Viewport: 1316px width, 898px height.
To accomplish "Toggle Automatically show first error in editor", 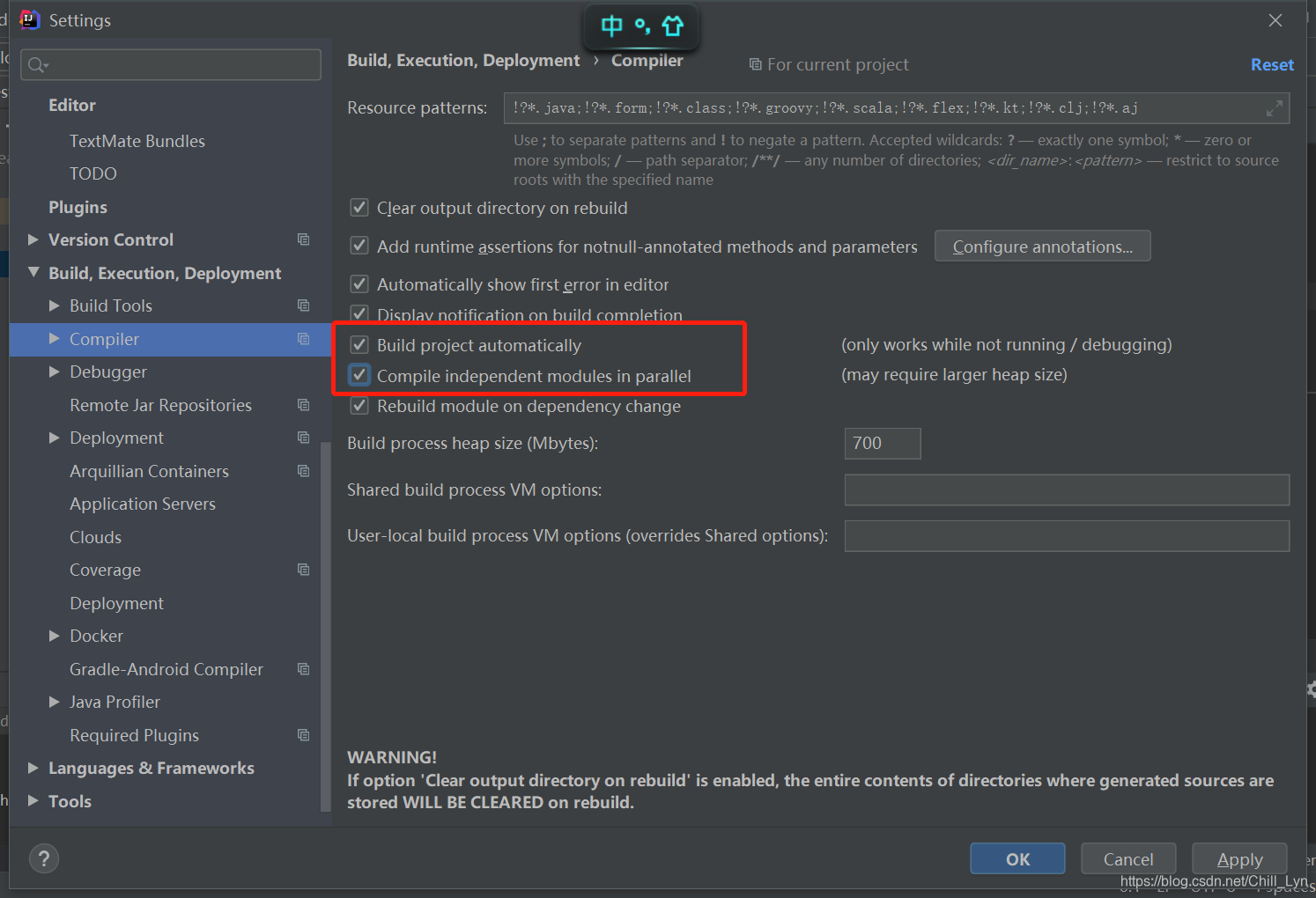I will tap(359, 283).
